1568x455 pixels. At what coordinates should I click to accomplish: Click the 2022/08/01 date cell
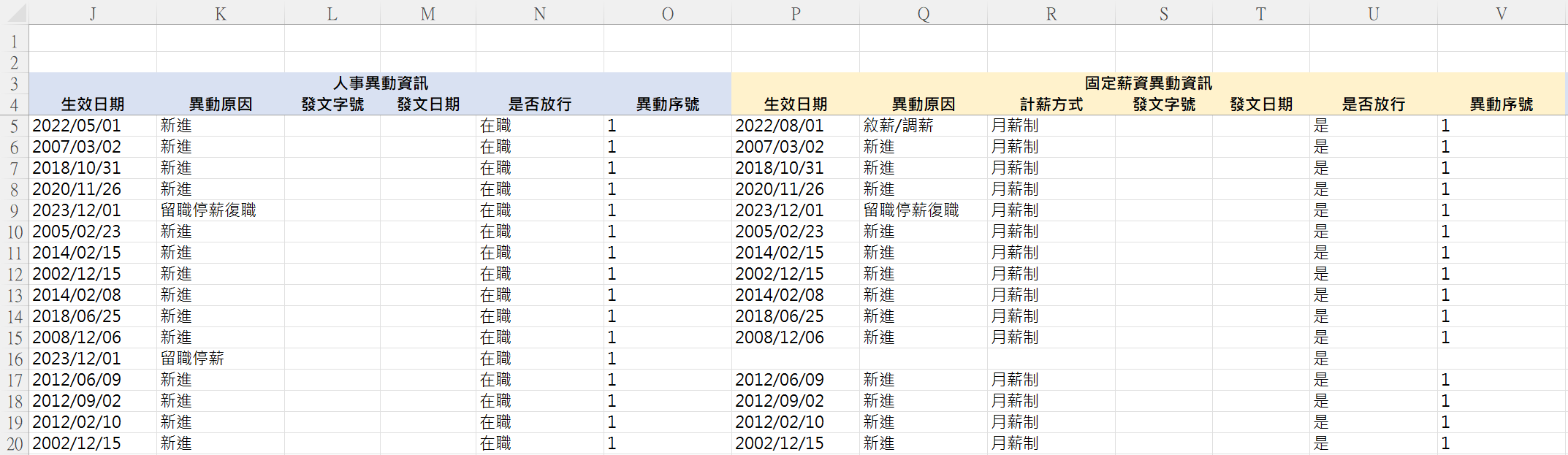[x=796, y=126]
